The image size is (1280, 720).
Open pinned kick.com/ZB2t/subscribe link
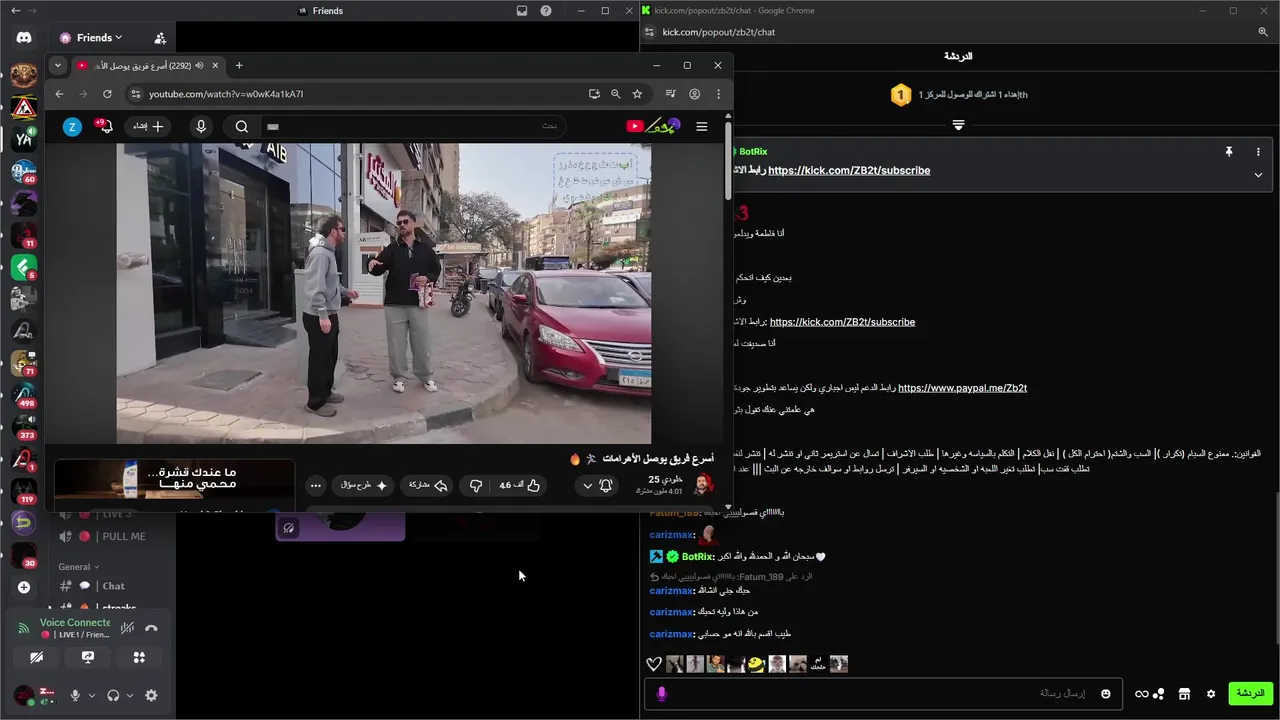pos(849,170)
